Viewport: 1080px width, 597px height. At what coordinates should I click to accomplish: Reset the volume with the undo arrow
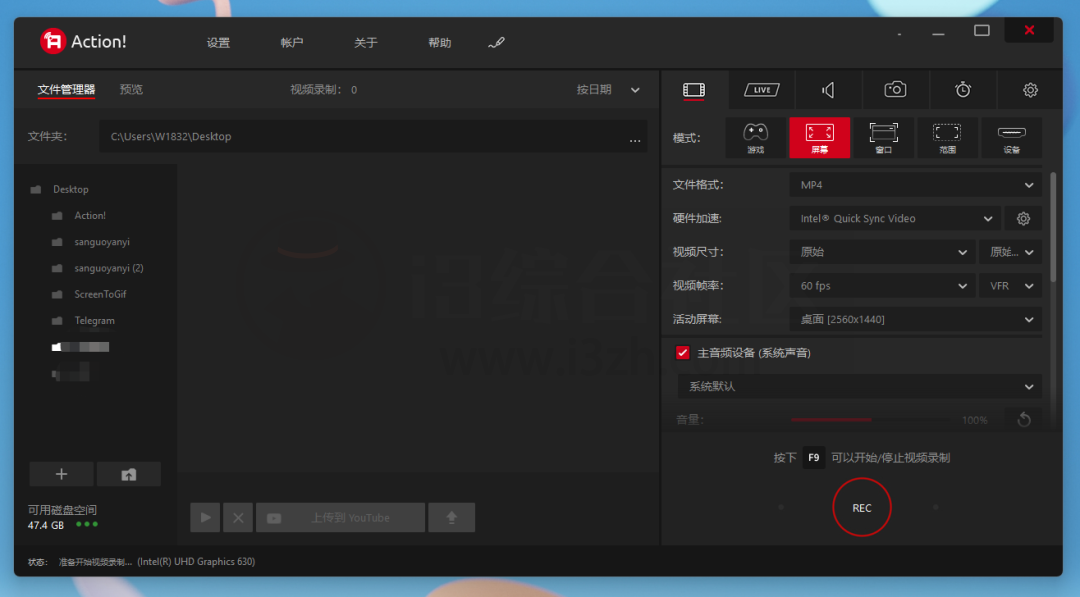(1024, 419)
